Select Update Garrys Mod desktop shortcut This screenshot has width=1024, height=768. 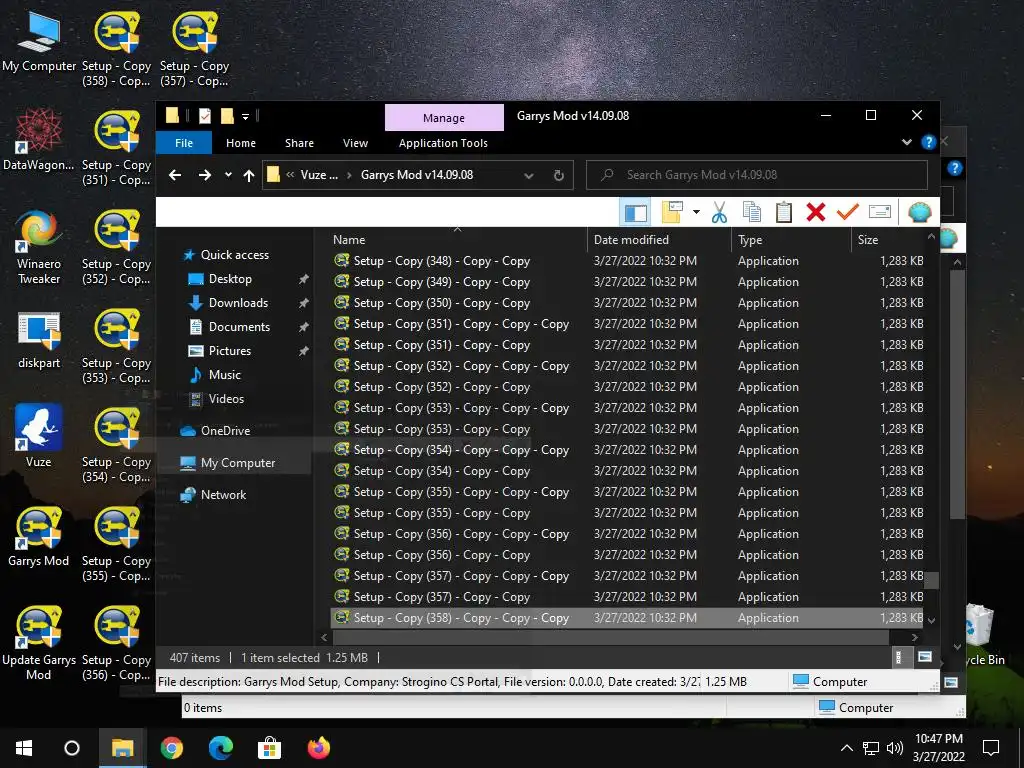39,643
